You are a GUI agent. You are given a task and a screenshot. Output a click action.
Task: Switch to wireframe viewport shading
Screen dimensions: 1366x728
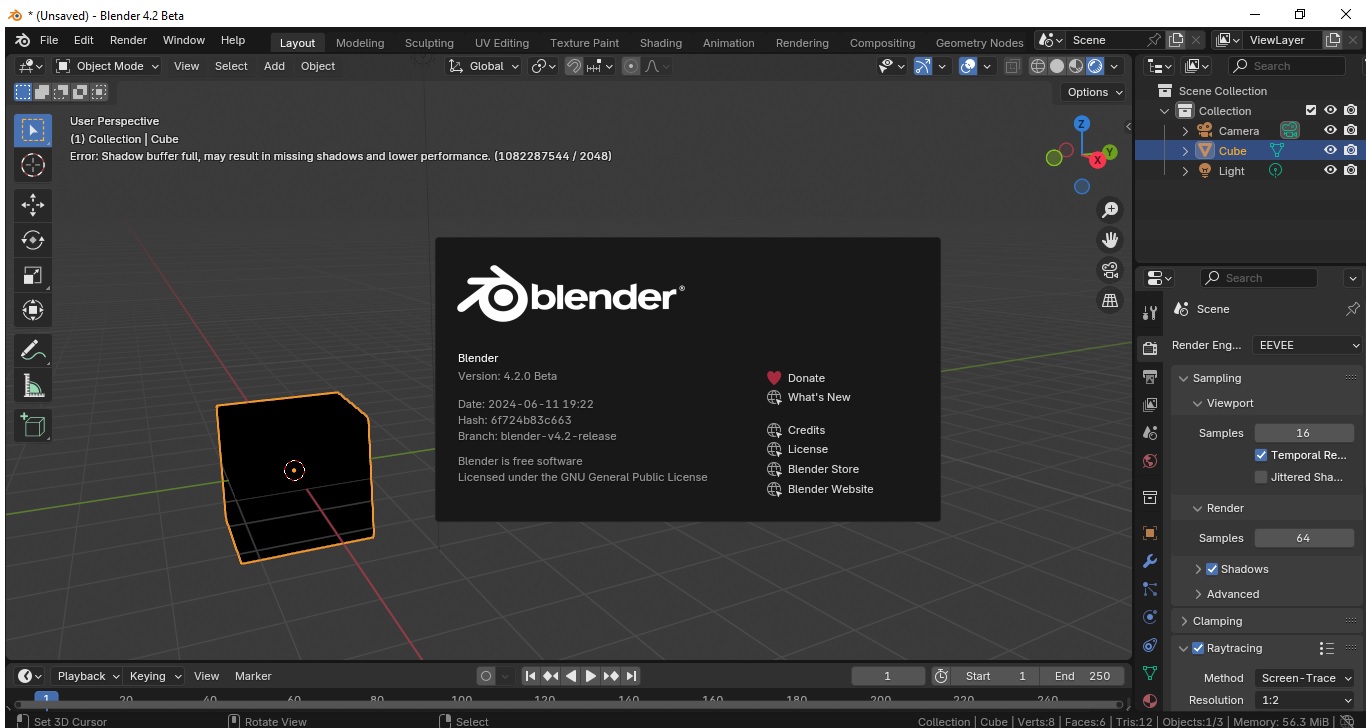(x=1038, y=66)
